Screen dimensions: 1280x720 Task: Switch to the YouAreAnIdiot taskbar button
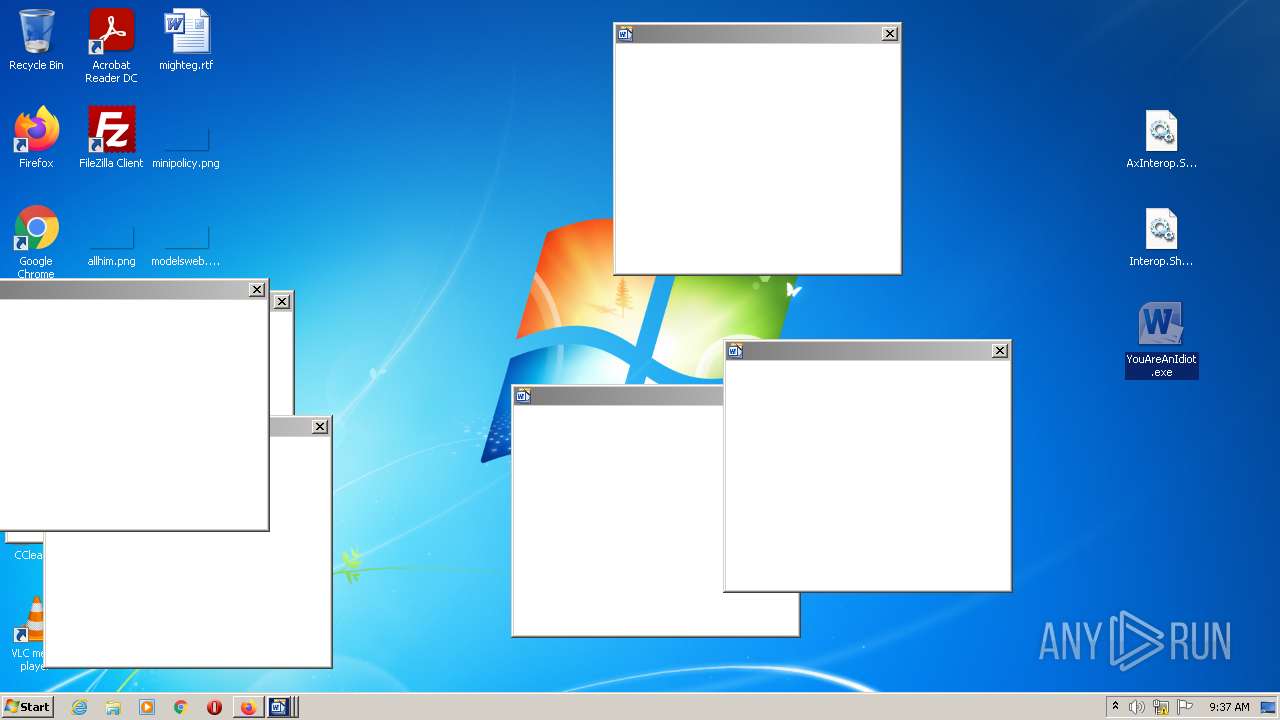tap(281, 707)
